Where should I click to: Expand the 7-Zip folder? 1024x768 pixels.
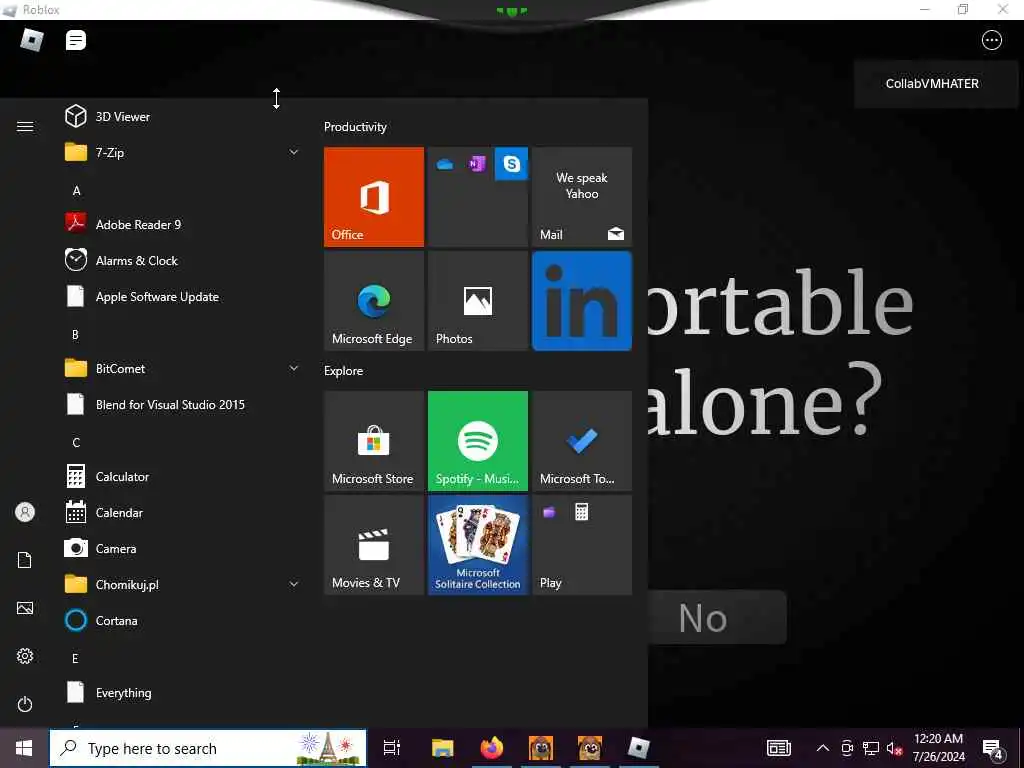[181, 152]
